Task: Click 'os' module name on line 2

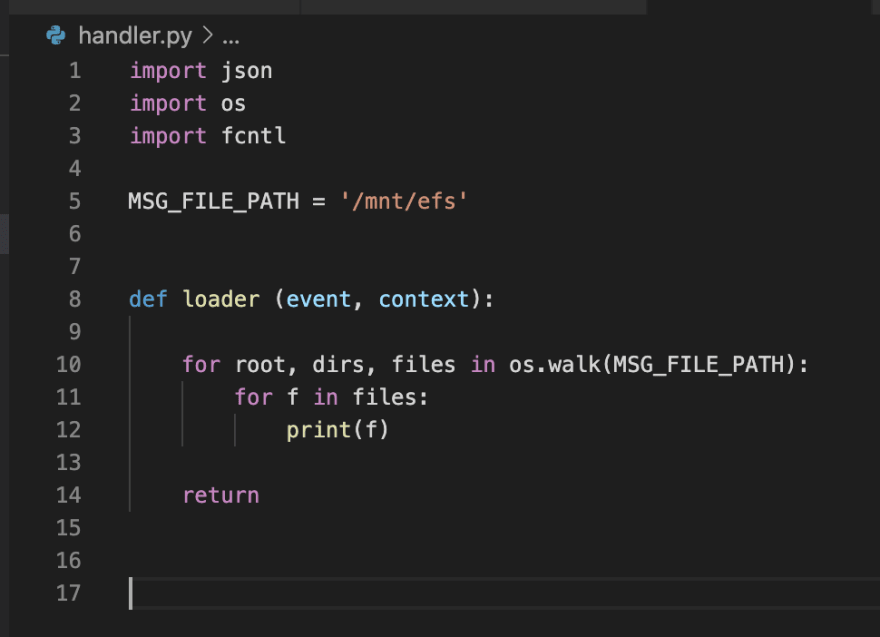Action: pos(233,104)
